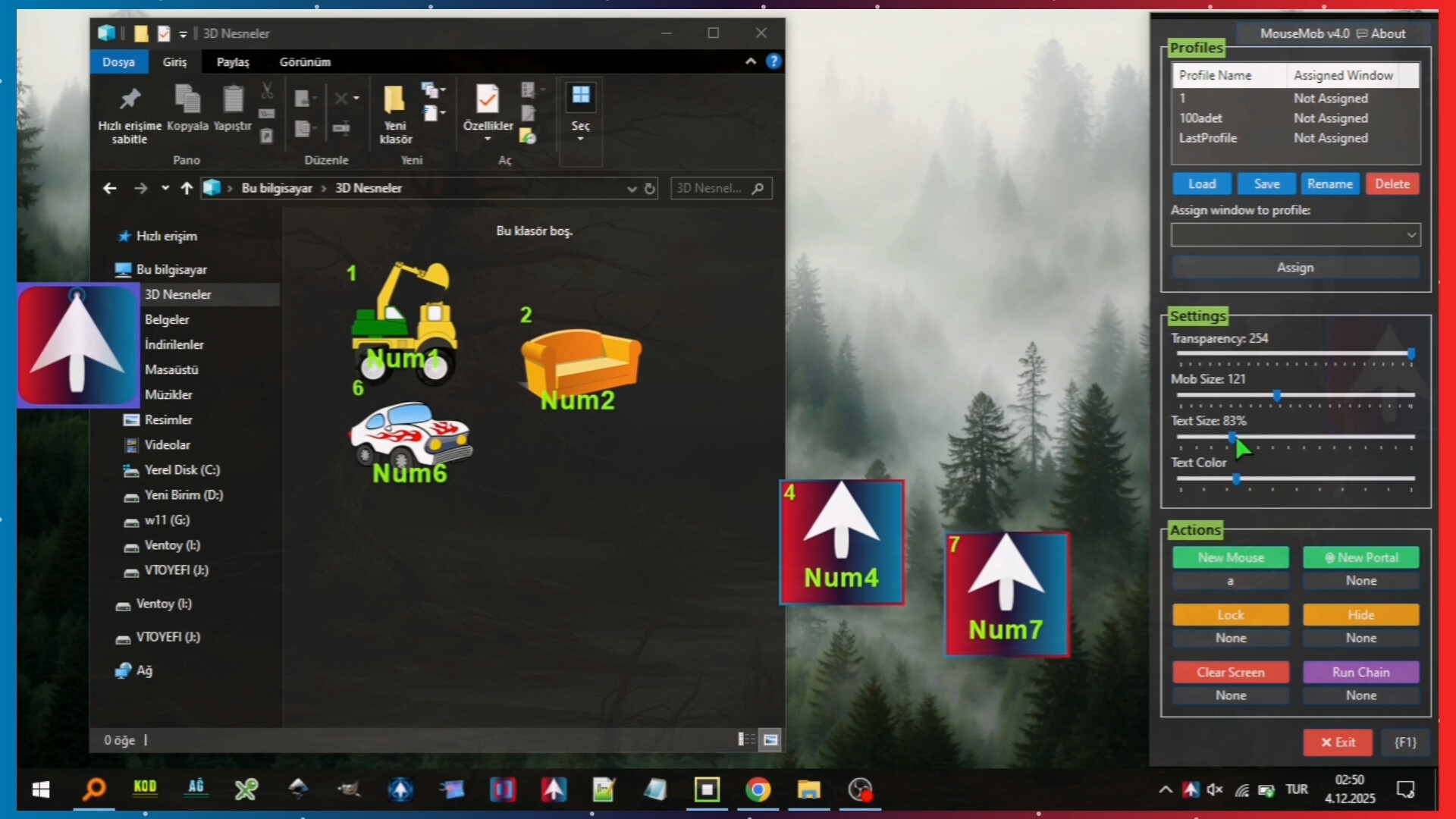1456x819 pixels.
Task: Toggle the speaker icon in system tray
Action: tap(1216, 789)
